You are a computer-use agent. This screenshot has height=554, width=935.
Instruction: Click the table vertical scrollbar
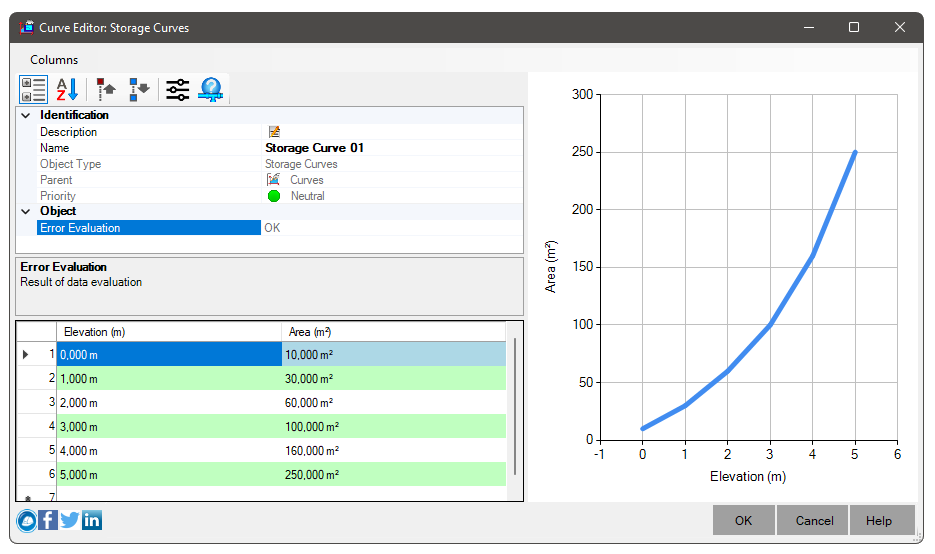pyautogui.click(x=515, y=407)
